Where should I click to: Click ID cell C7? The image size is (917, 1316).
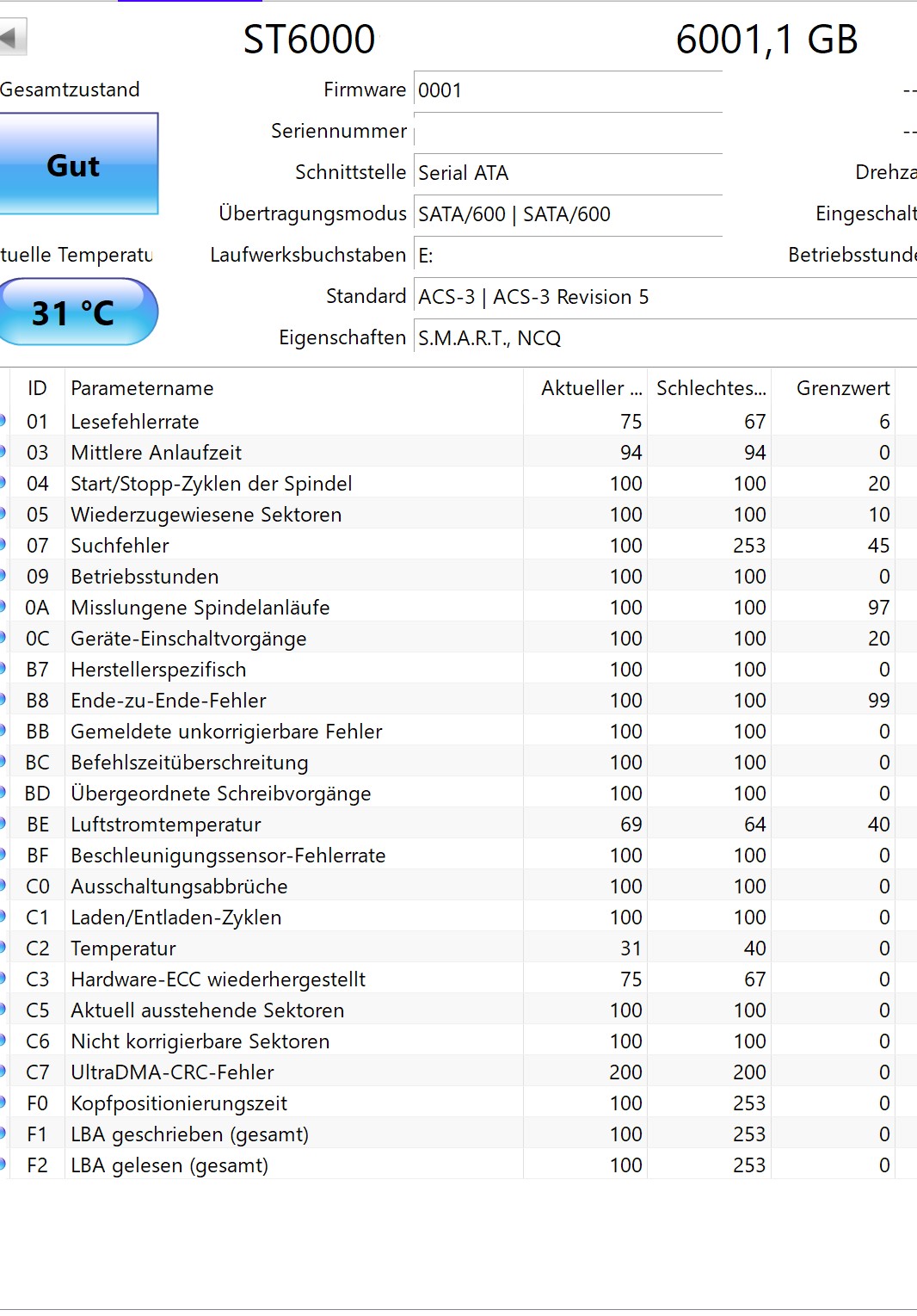coord(37,1072)
